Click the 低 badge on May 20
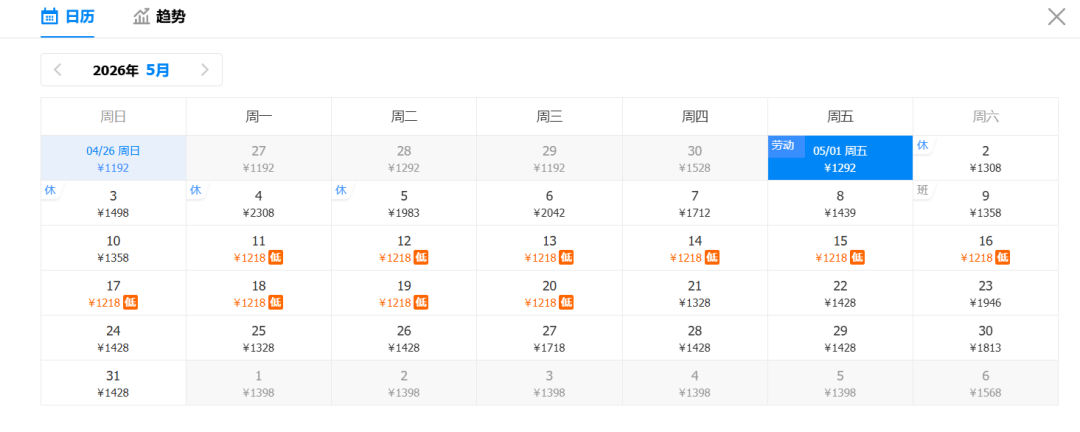 point(566,302)
